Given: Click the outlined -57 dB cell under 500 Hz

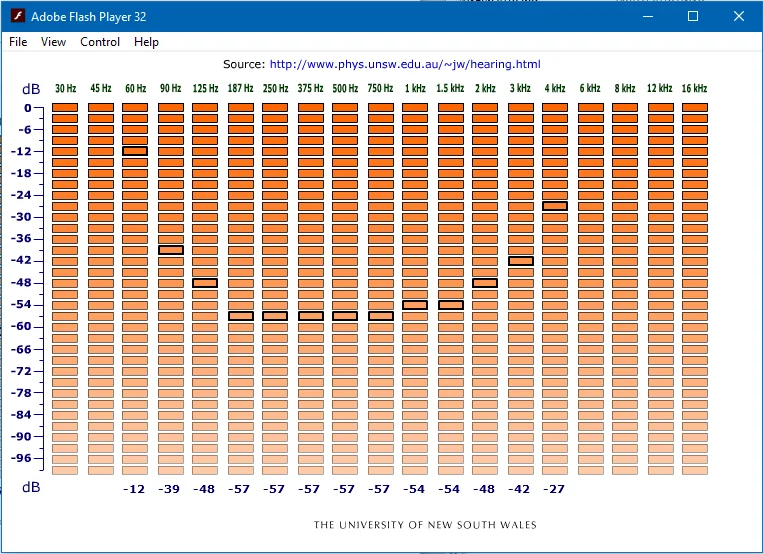Looking at the screenshot, I should point(345,316).
